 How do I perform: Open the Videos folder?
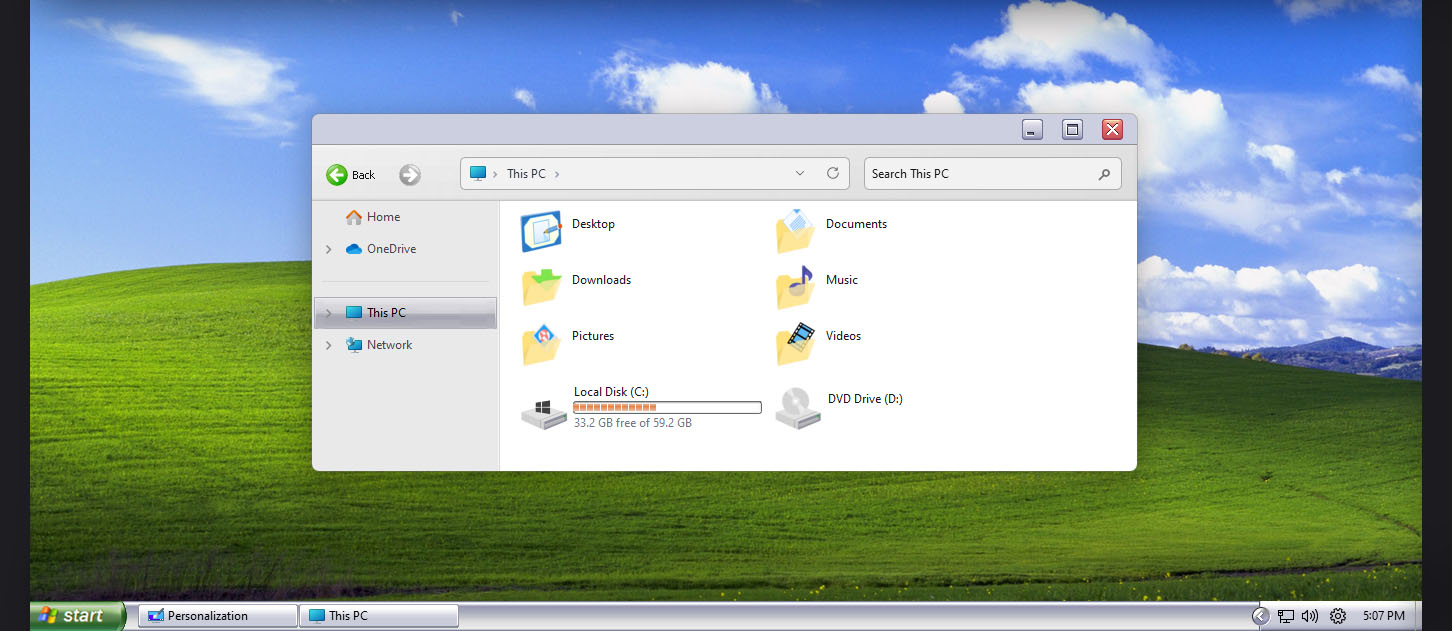click(x=795, y=343)
